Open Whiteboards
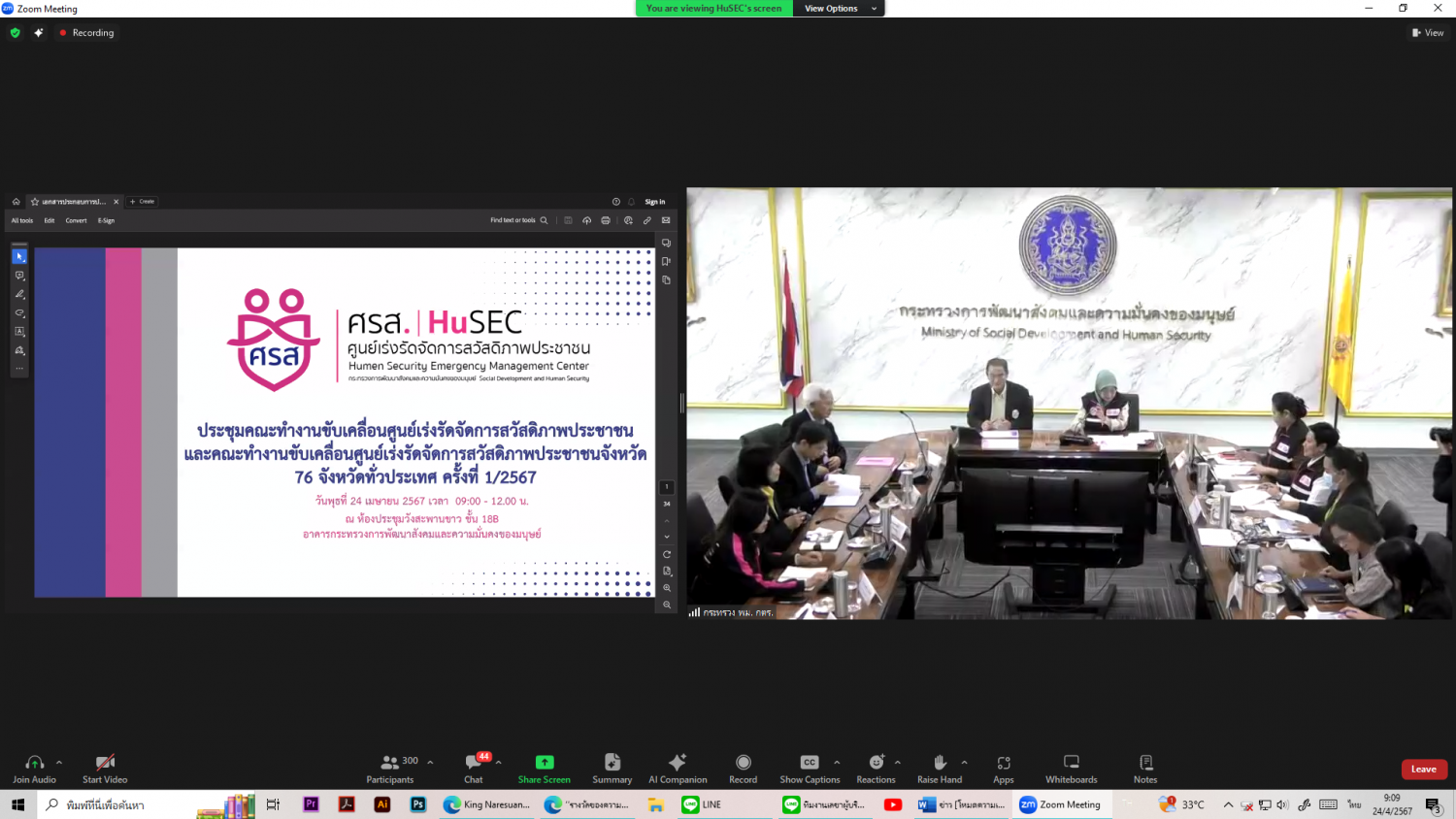Viewport: 1456px width, 819px height. pos(1072,769)
